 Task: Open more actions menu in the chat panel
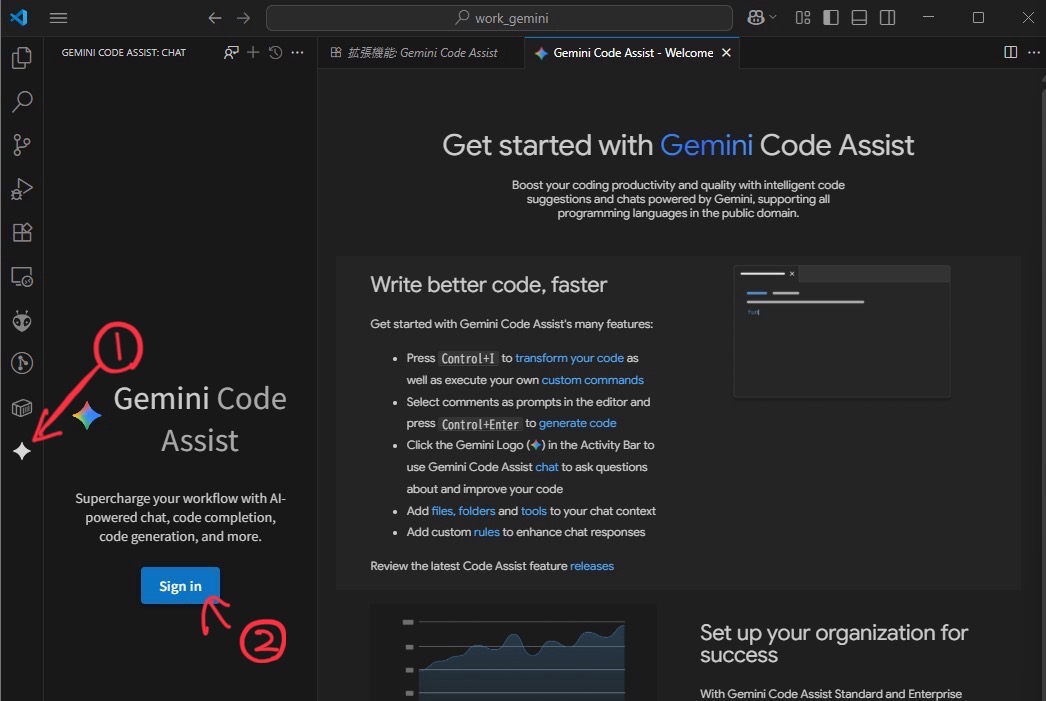tap(297, 52)
